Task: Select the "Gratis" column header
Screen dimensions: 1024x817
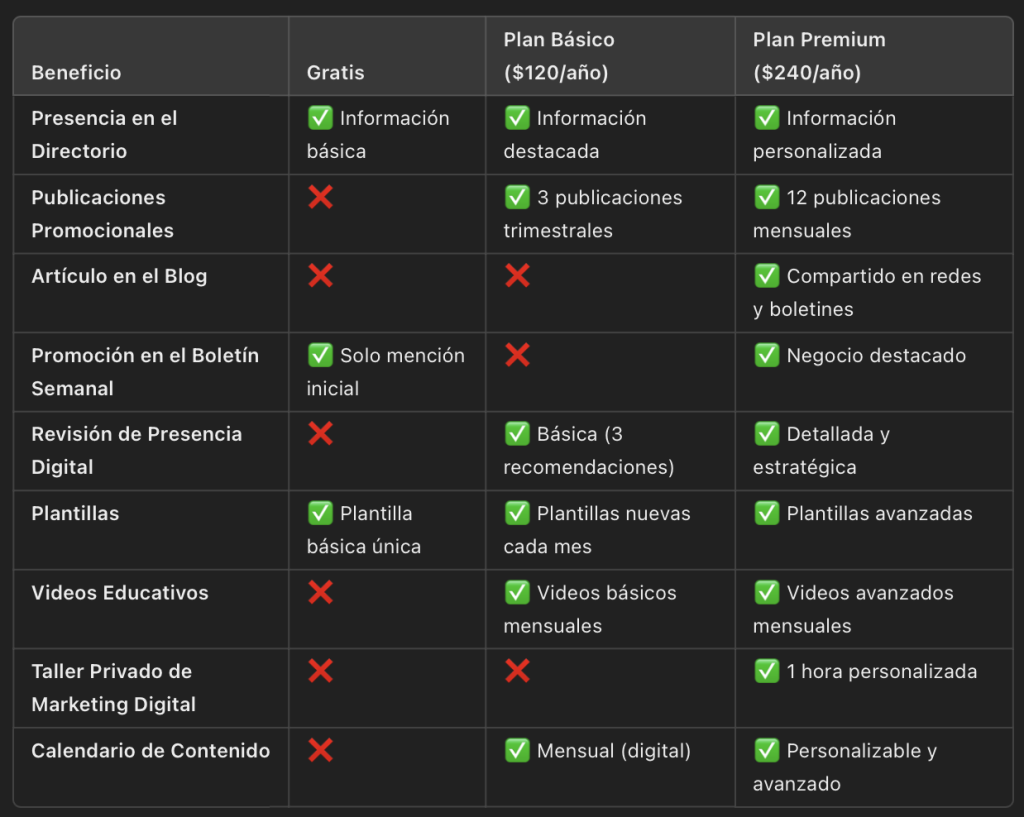Action: coord(335,73)
